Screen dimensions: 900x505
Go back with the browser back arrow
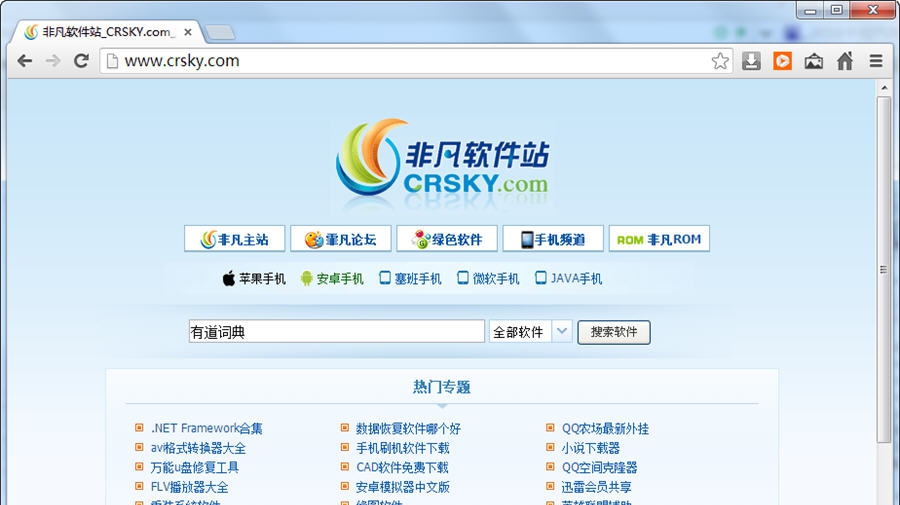tap(25, 61)
